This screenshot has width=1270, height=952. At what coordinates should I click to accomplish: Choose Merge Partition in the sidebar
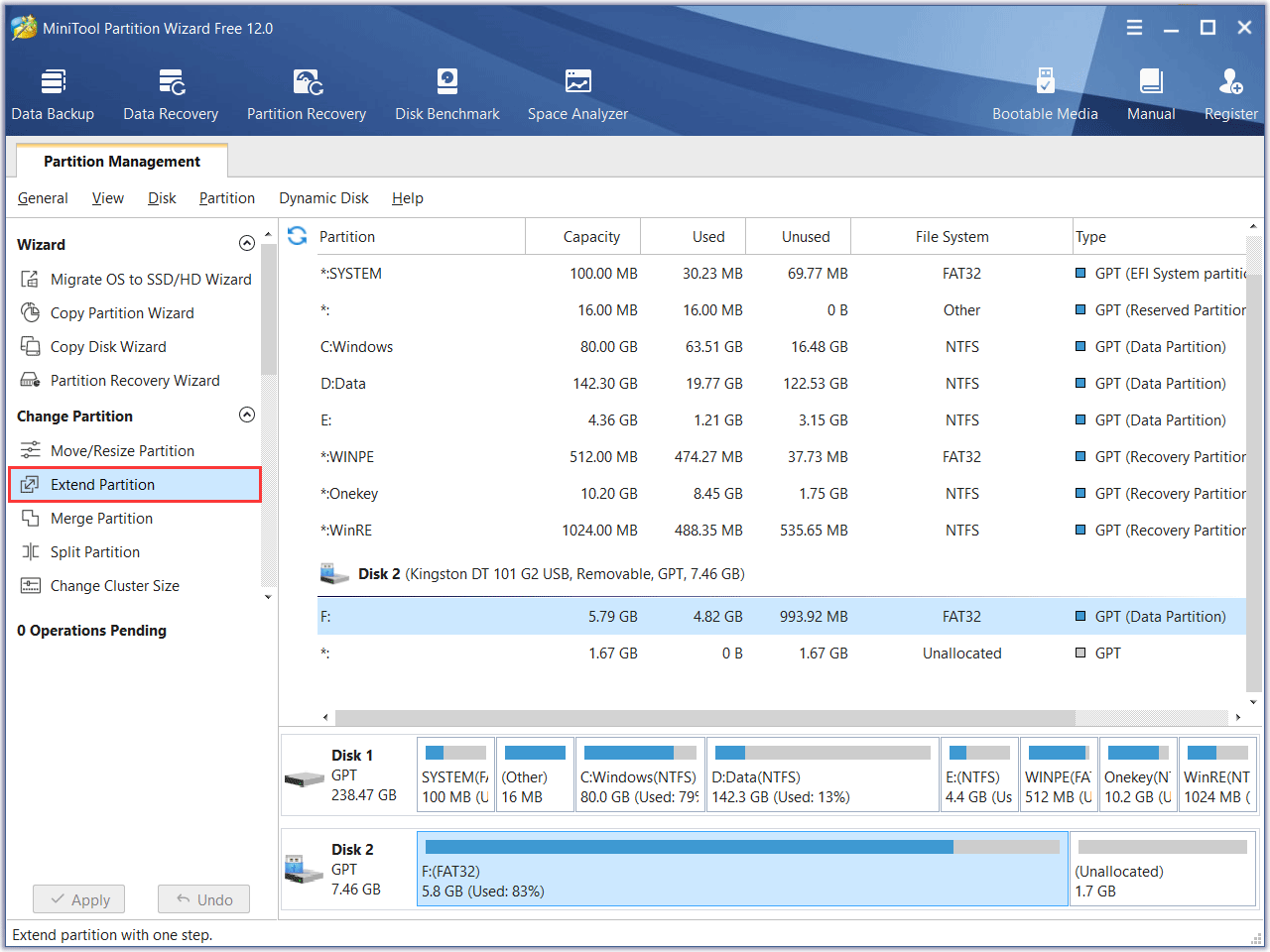click(x=86, y=519)
